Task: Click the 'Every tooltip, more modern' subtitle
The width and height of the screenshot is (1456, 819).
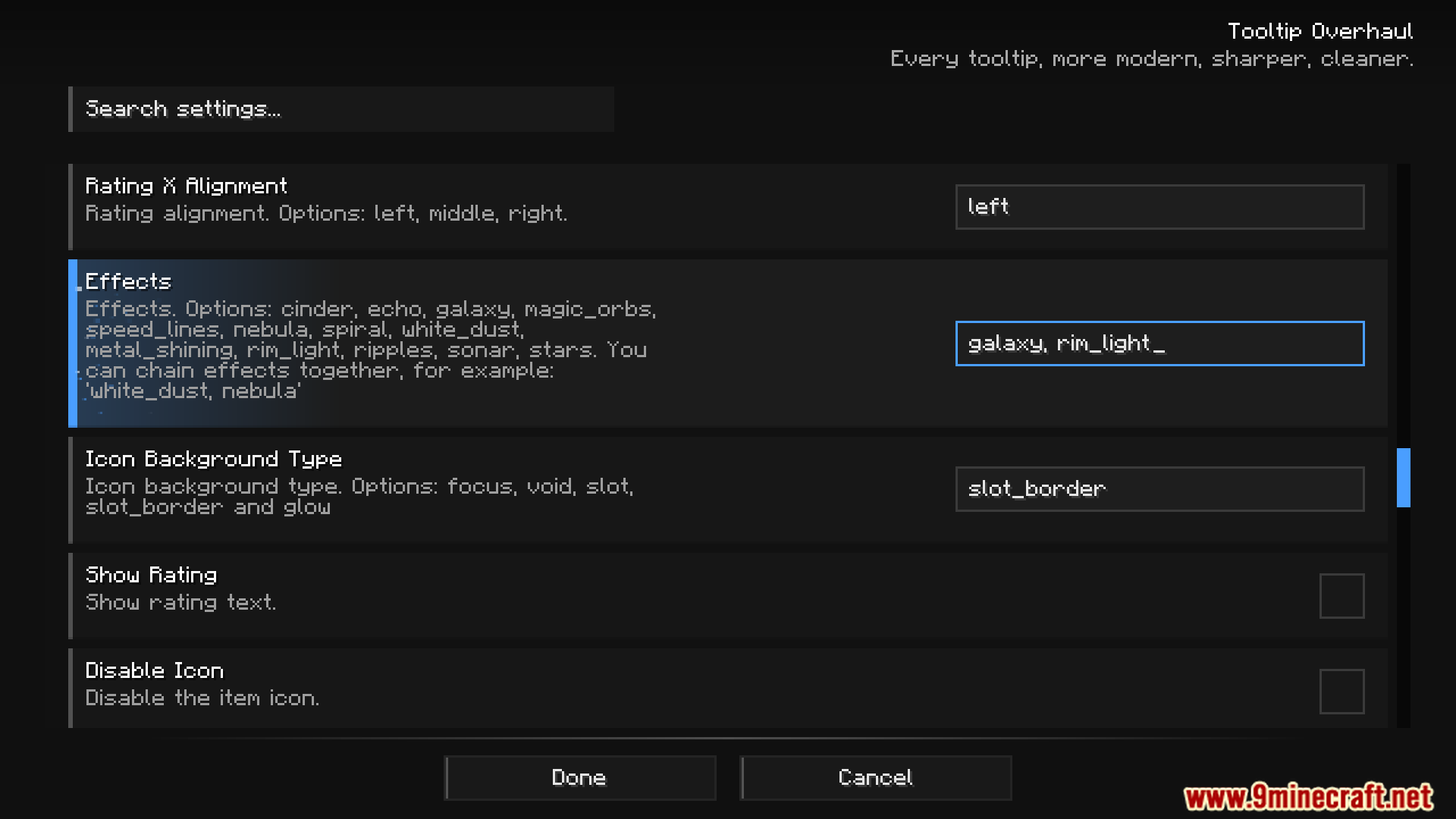Action: tap(1151, 59)
